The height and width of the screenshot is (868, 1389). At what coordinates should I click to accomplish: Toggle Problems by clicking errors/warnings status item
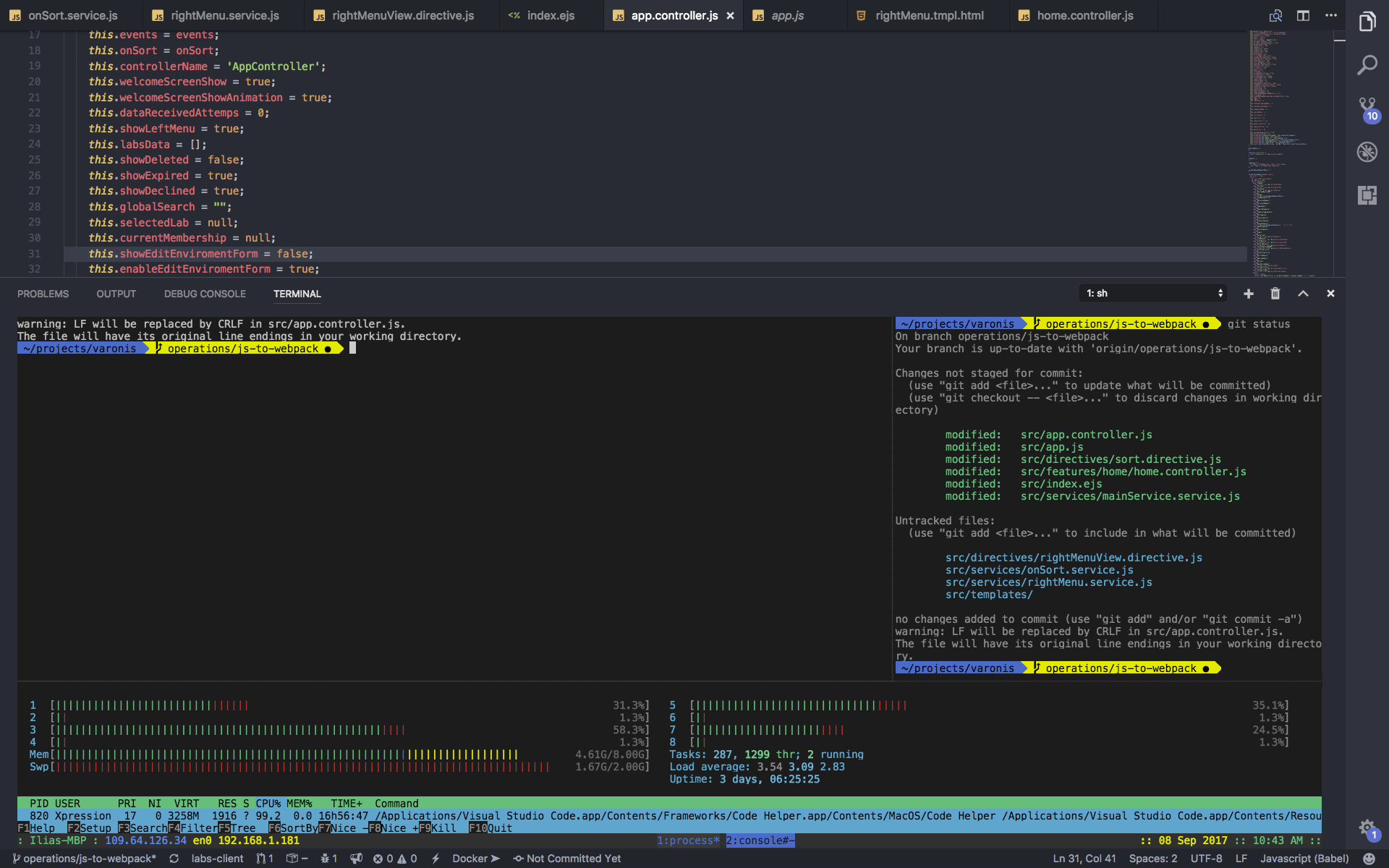[x=395, y=859]
